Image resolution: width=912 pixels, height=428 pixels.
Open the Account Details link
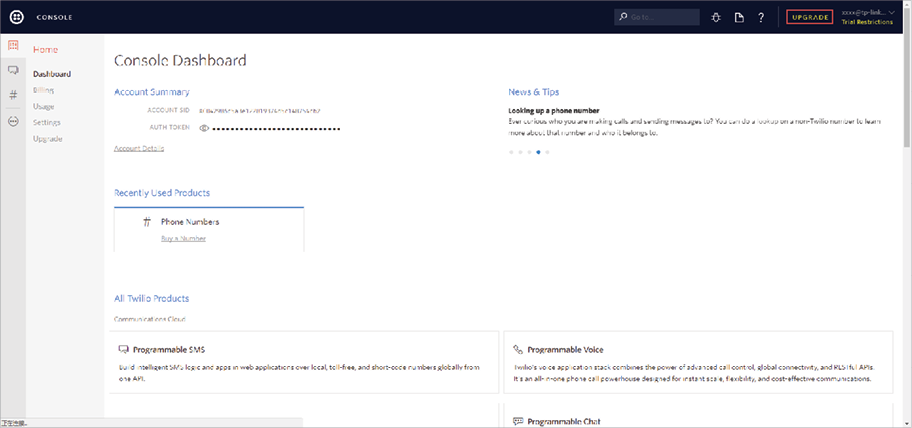tap(139, 148)
